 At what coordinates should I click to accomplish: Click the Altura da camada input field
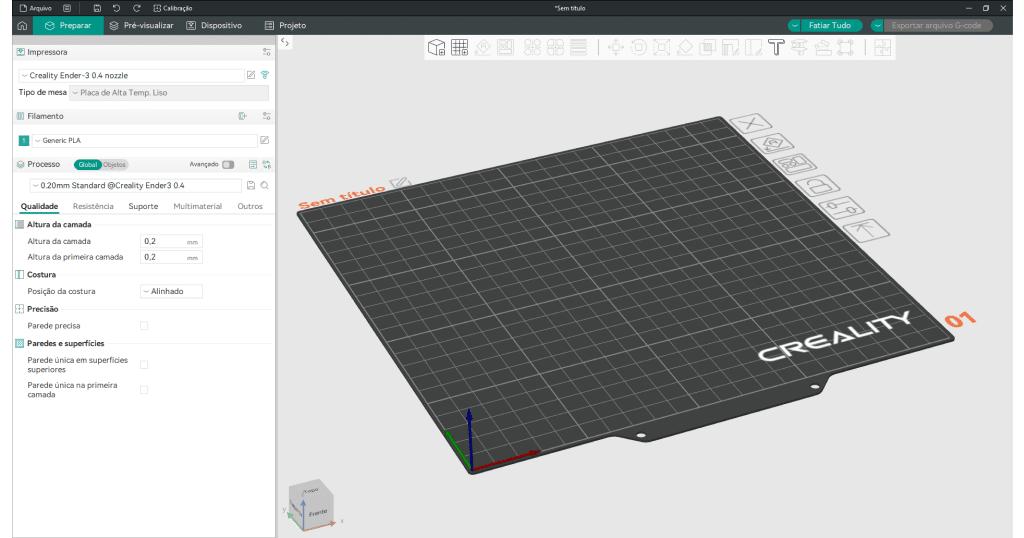[x=171, y=242]
